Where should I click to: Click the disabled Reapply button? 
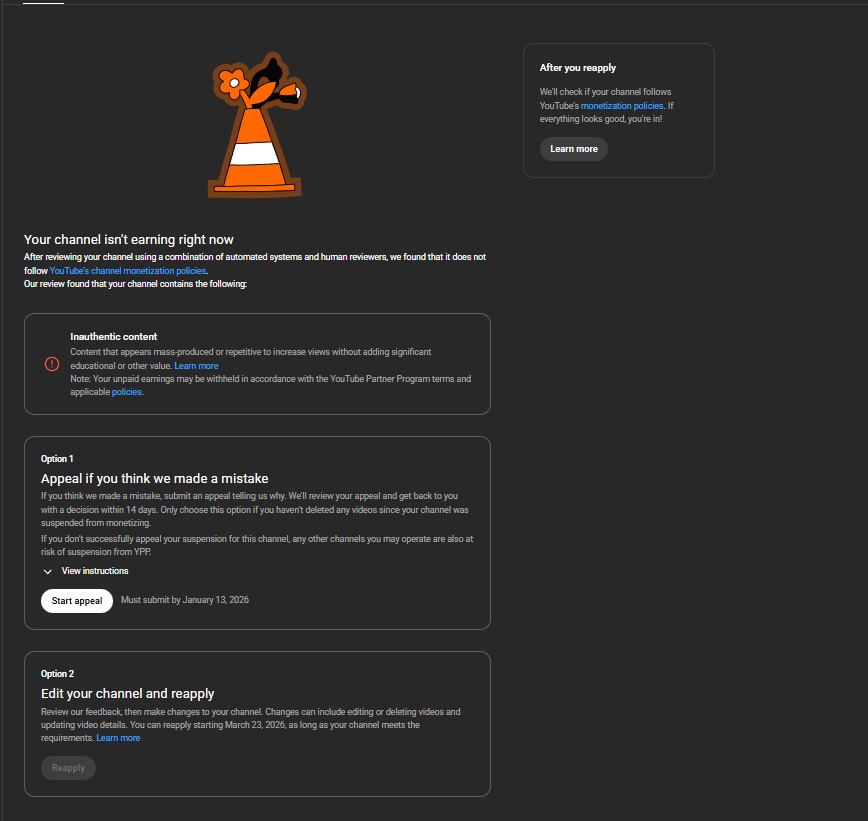pyautogui.click(x=68, y=768)
